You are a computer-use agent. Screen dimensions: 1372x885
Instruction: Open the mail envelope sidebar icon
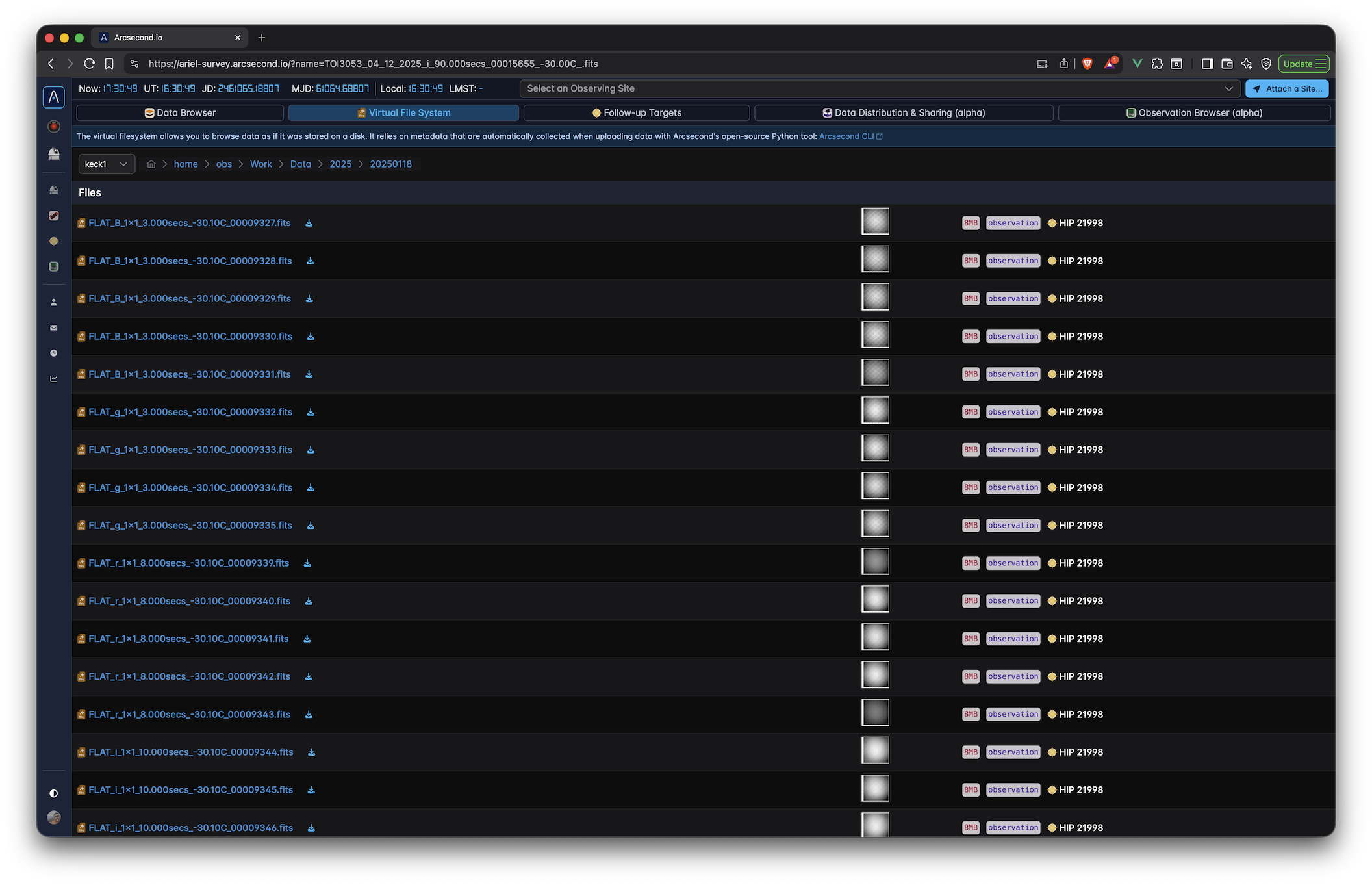point(54,327)
